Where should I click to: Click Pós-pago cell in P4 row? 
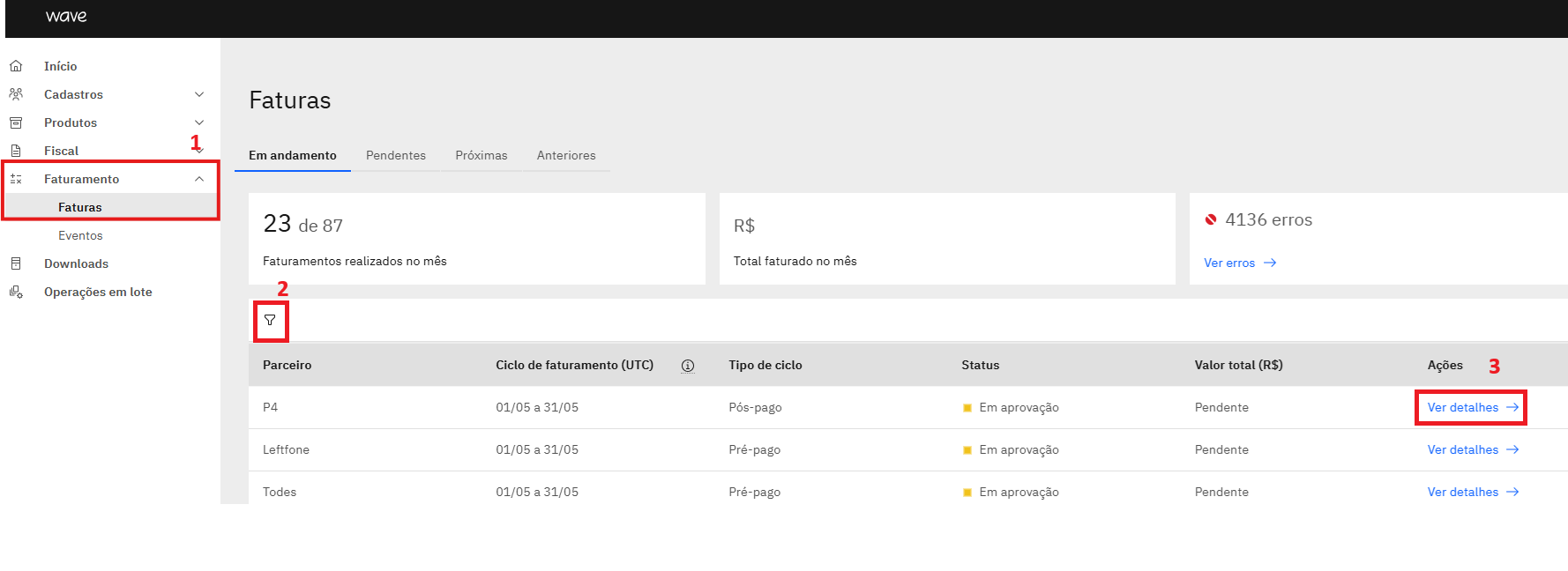(x=755, y=407)
